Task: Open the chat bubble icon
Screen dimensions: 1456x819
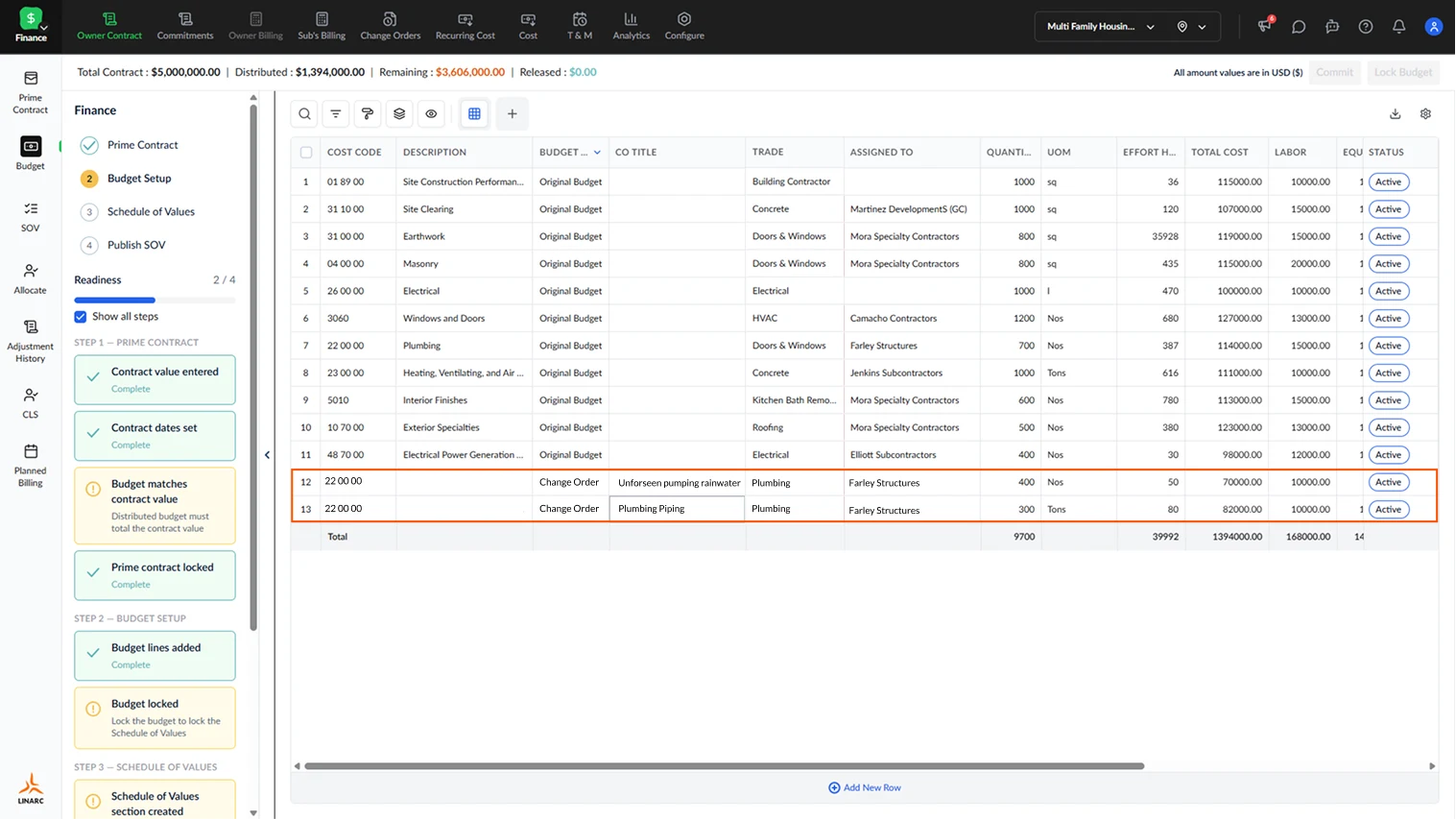Action: (1299, 27)
